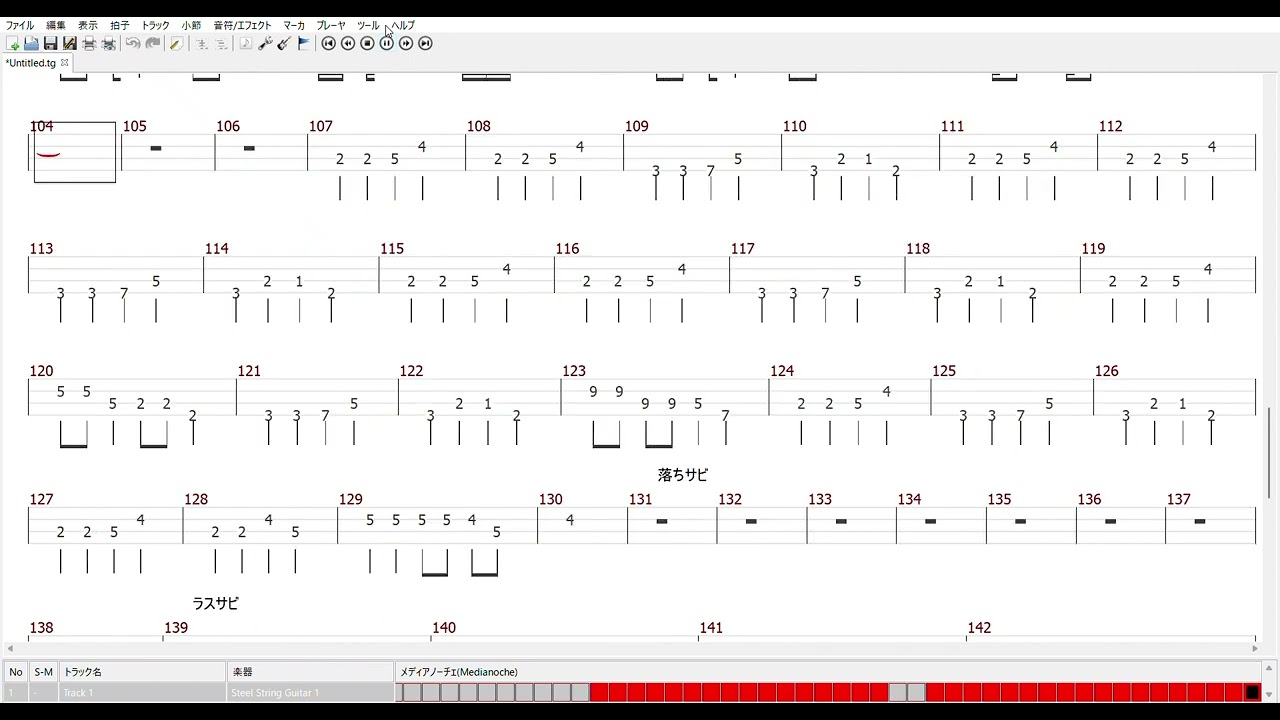Pause playback

(x=386, y=43)
